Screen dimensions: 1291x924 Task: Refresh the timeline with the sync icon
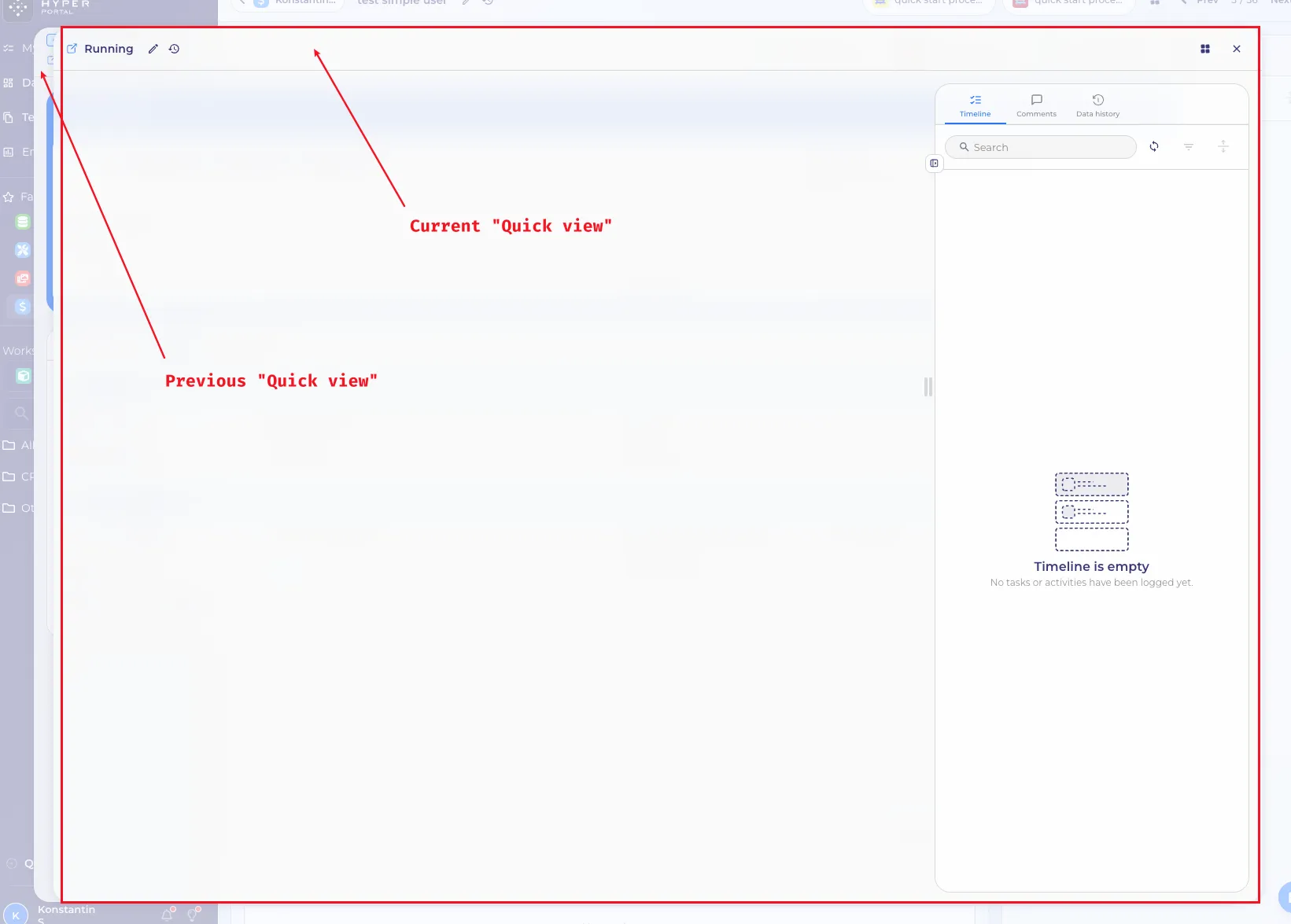(x=1154, y=146)
